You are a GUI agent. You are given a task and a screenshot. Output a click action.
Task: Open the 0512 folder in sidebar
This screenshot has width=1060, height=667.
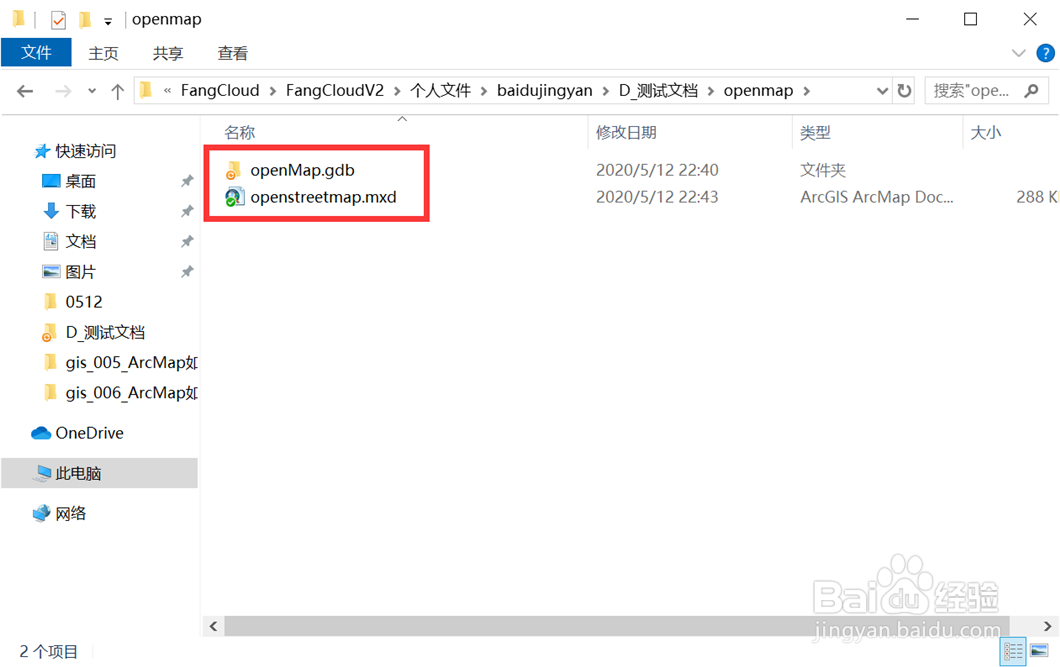[x=84, y=302]
